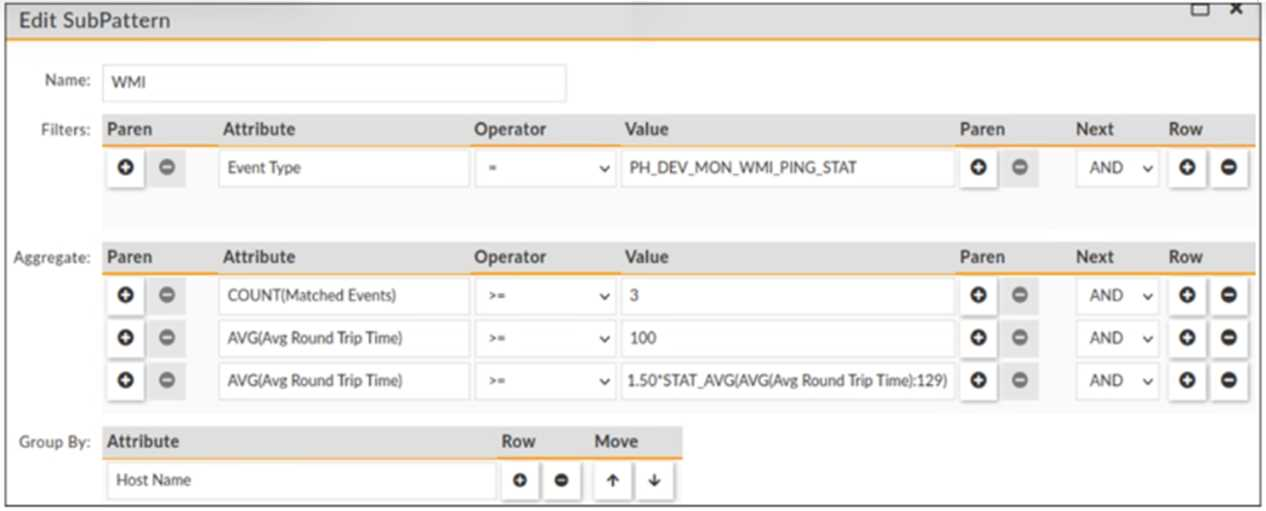Delete the COUNT(Matched Events) aggregate row
The image size is (1266, 511).
tap(1229, 296)
